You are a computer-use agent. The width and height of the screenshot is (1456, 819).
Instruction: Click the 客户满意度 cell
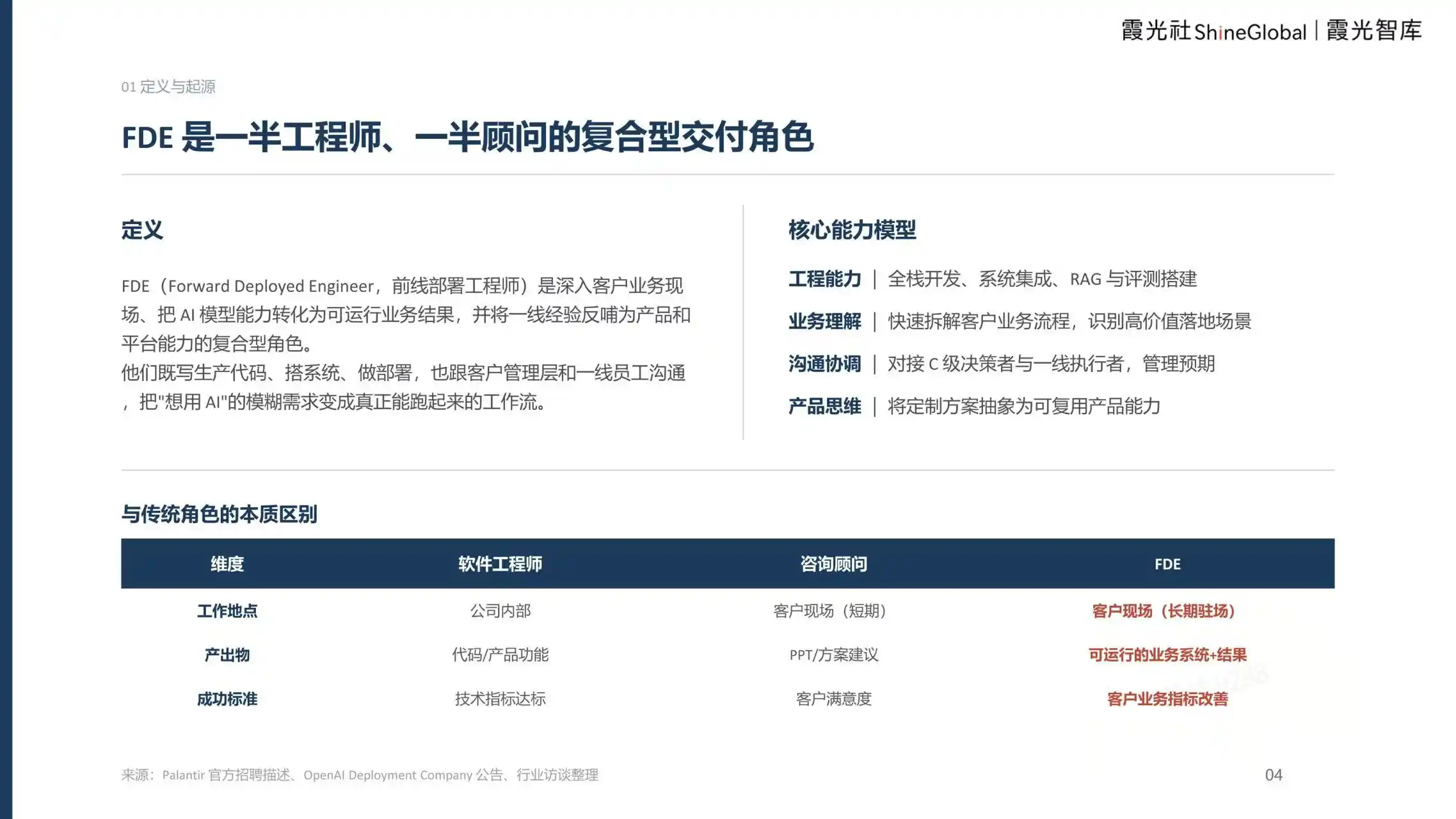point(833,699)
